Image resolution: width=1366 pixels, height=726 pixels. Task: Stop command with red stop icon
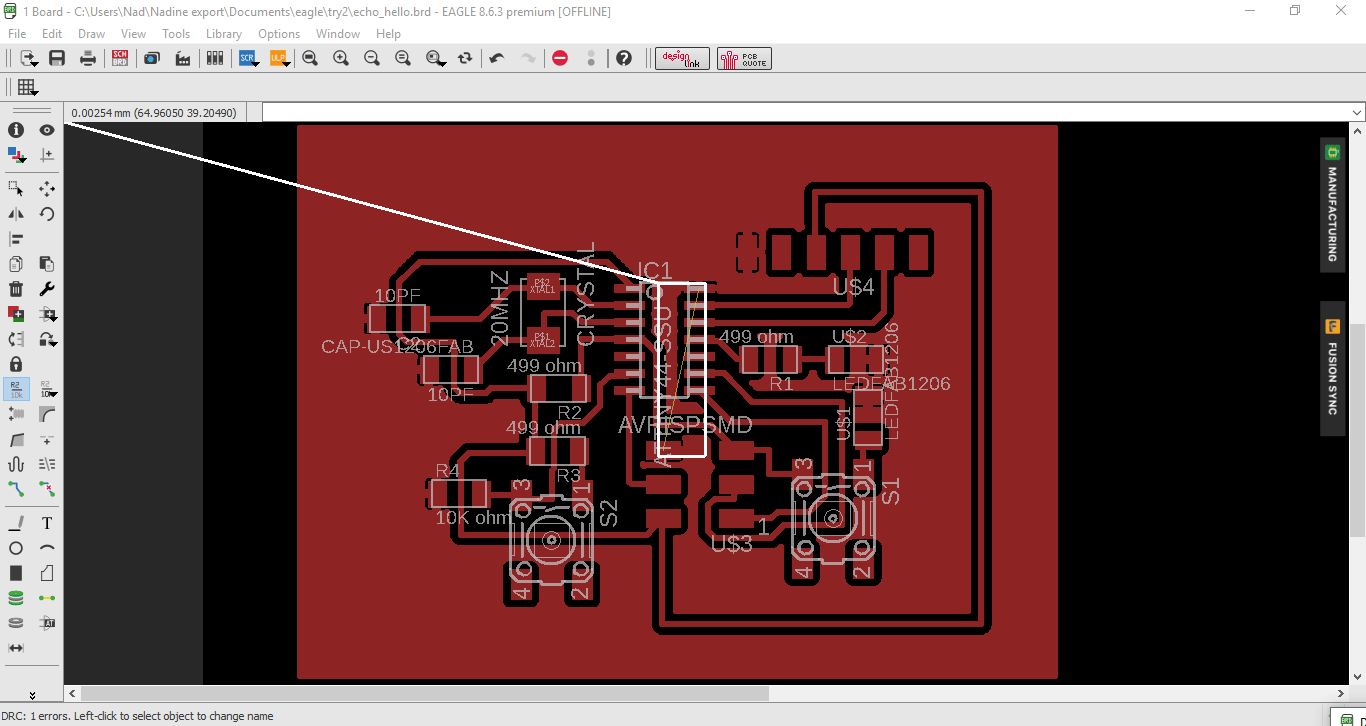pos(560,58)
